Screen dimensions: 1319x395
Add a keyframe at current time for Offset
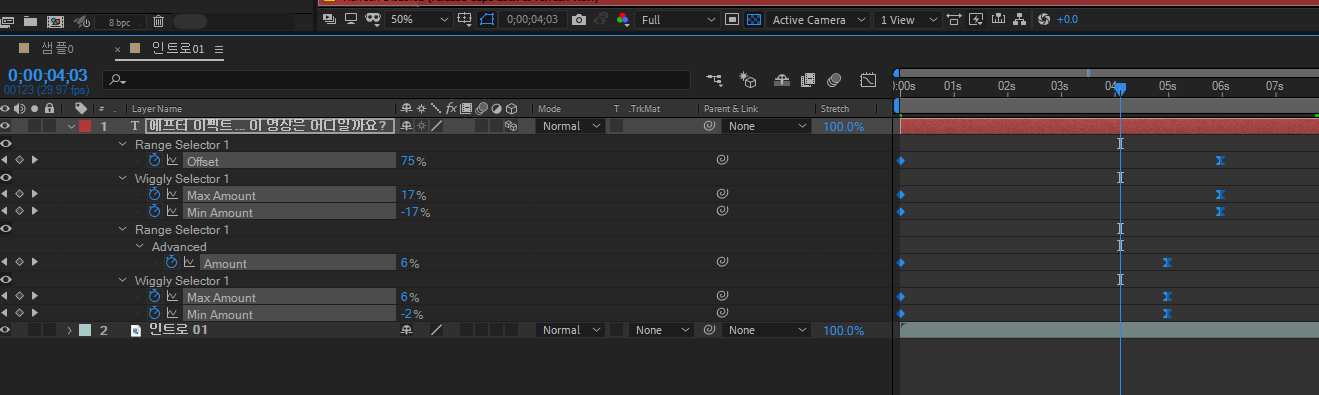click(x=19, y=160)
